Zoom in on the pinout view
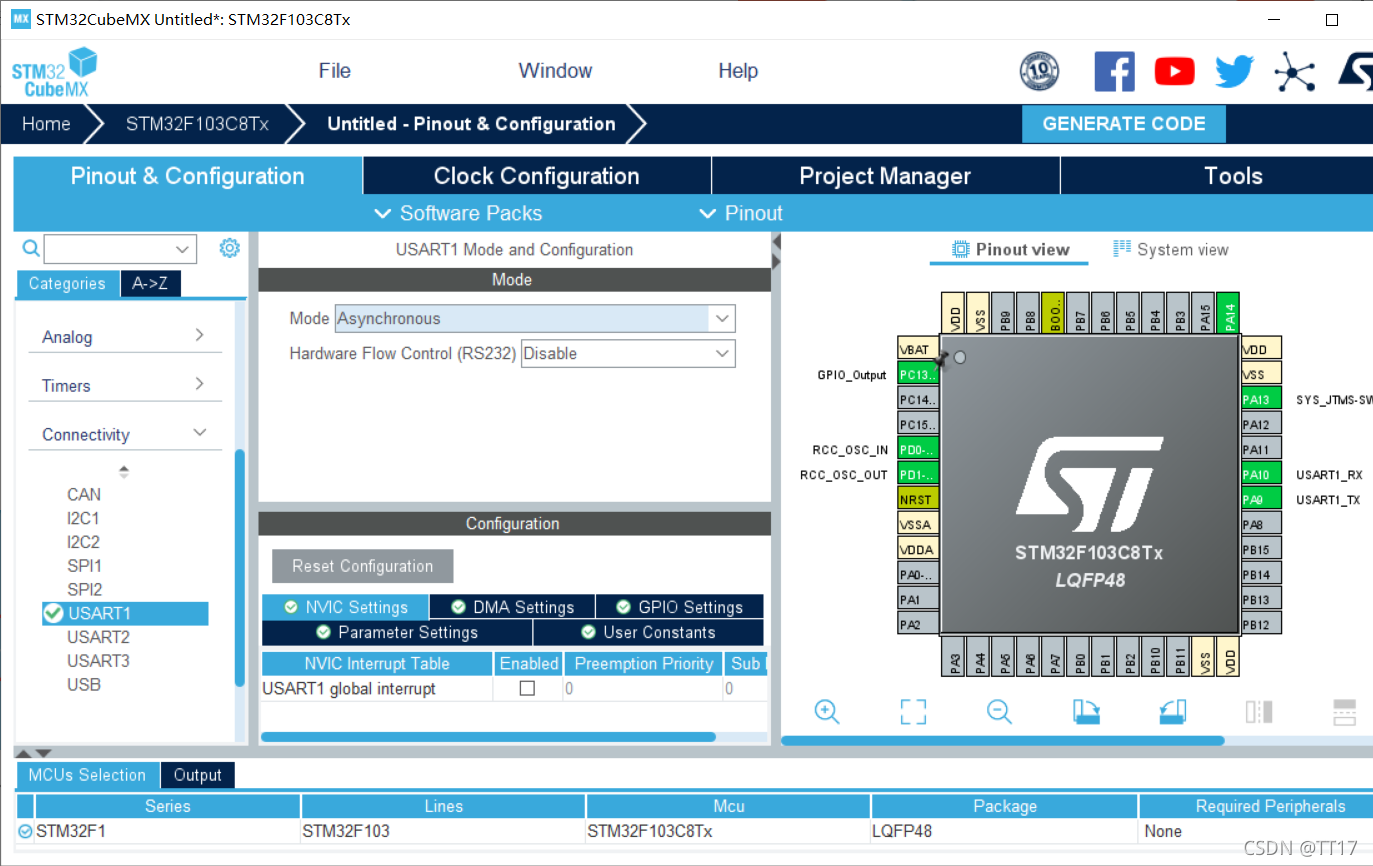 [826, 711]
